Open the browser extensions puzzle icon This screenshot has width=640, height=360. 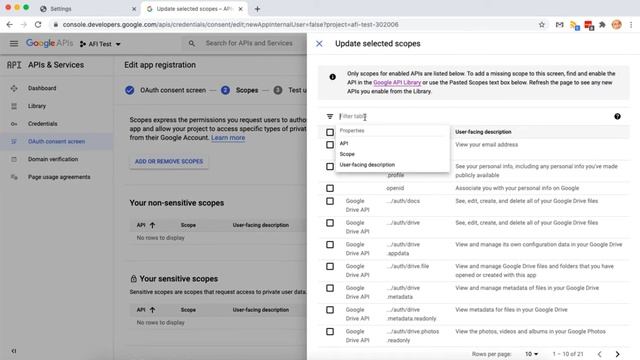point(602,25)
